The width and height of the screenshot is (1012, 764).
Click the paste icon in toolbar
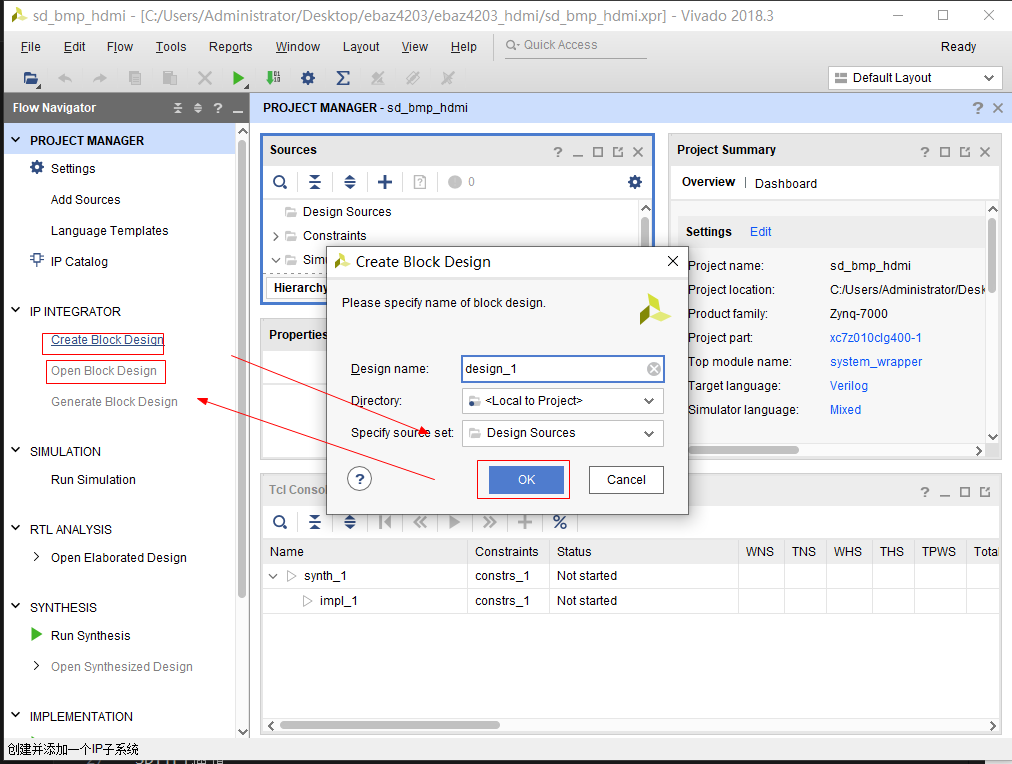pos(170,78)
